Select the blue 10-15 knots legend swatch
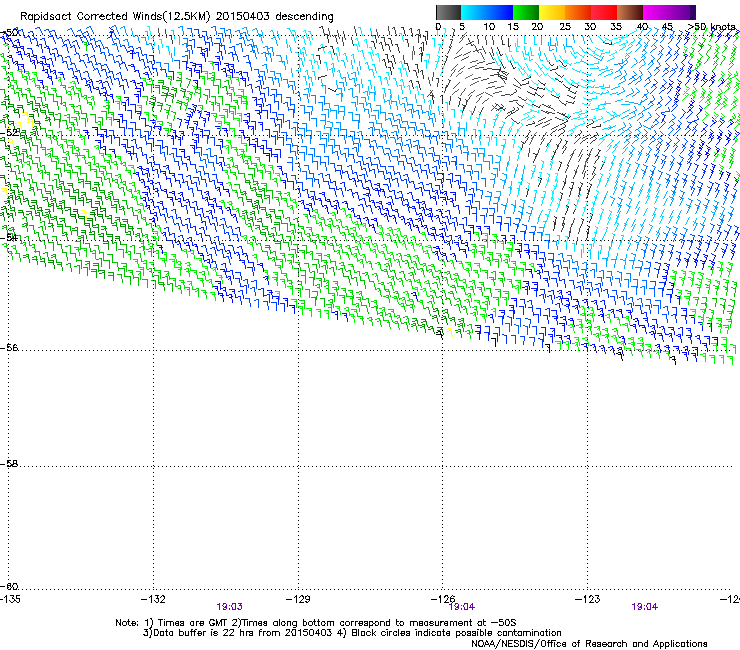 tap(500, 12)
